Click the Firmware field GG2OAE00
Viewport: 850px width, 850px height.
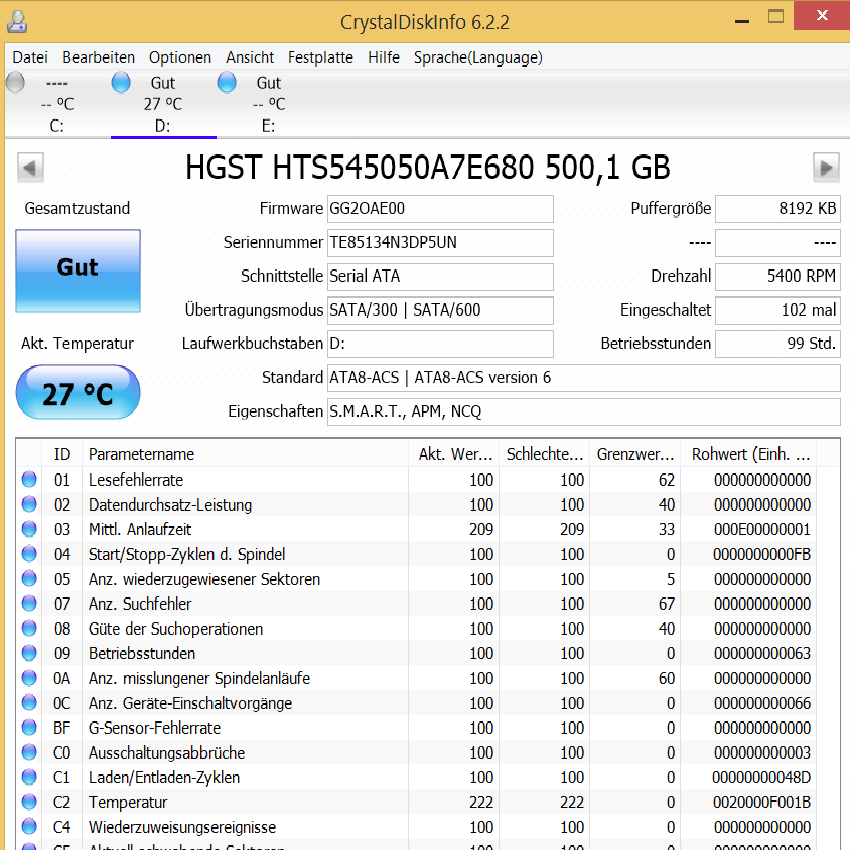pyautogui.click(x=440, y=209)
